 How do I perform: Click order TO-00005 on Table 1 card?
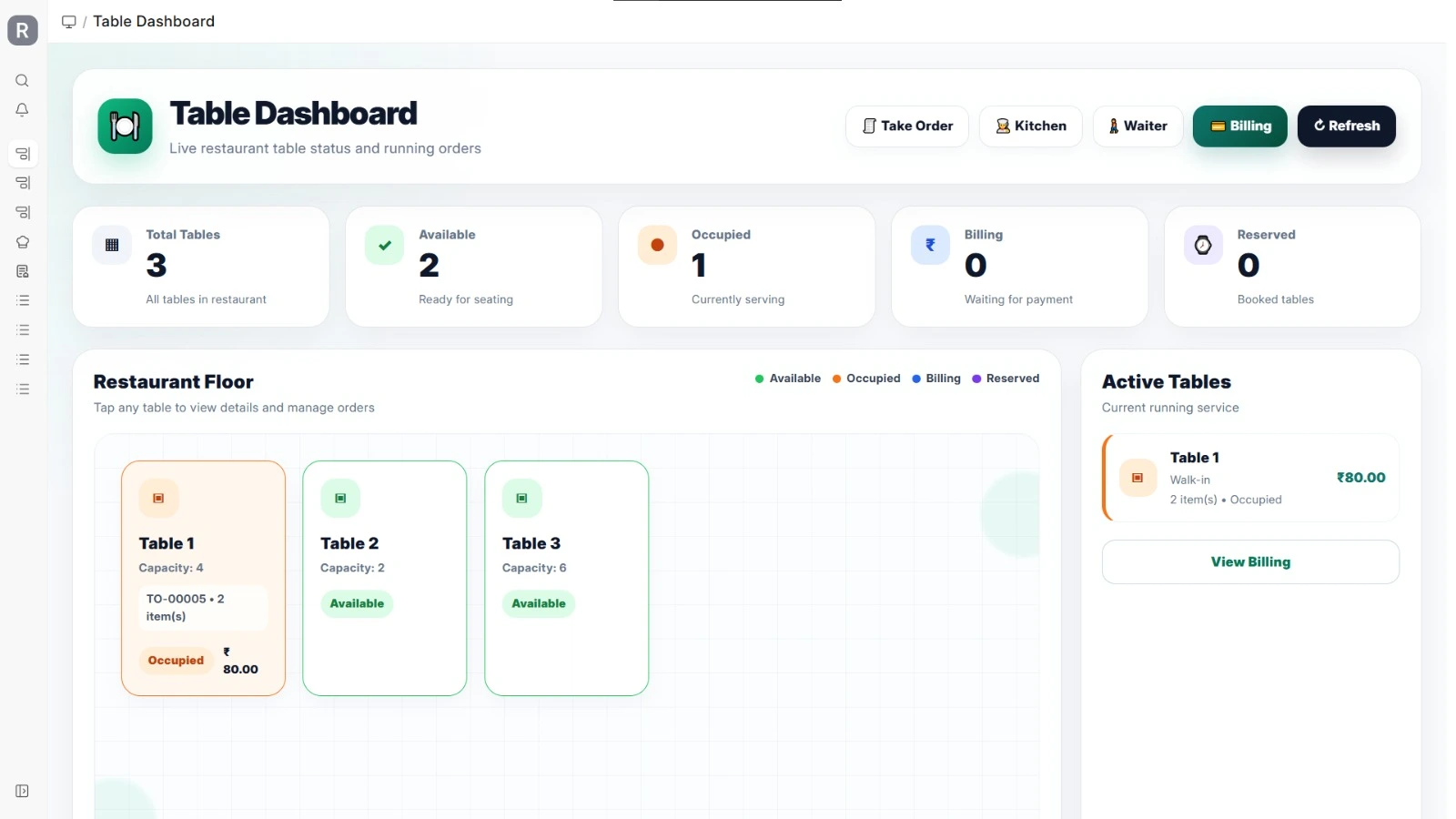(203, 607)
